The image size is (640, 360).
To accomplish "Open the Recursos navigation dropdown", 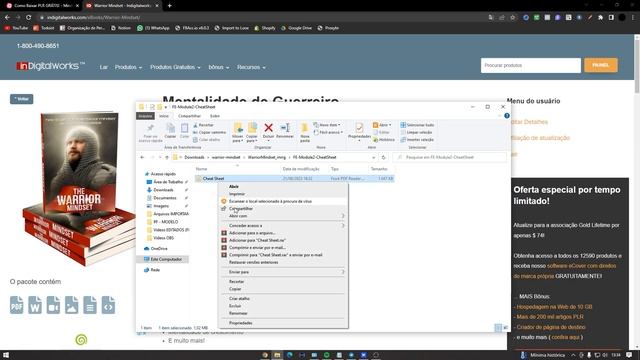I will coord(251,67).
